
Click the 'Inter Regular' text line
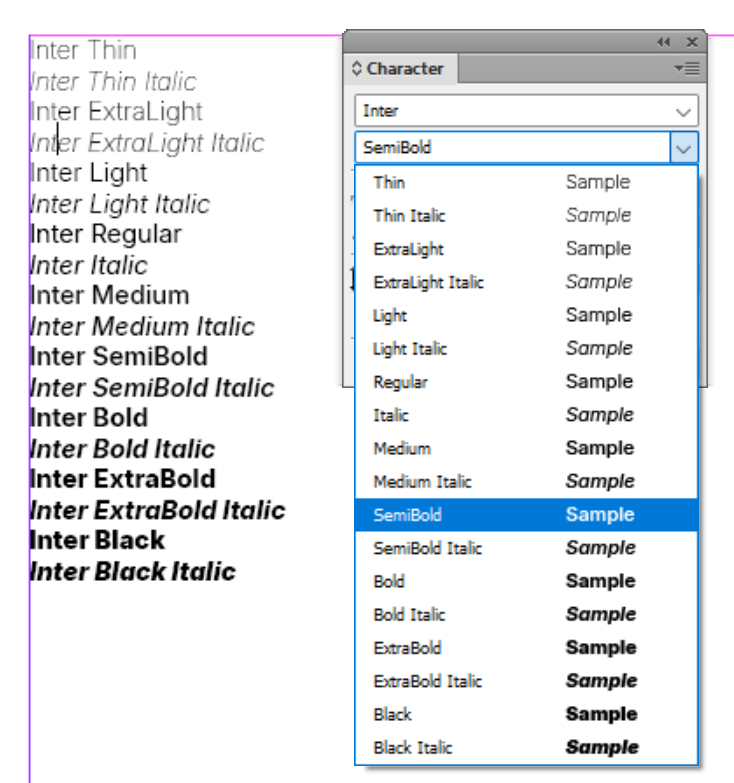(x=106, y=235)
